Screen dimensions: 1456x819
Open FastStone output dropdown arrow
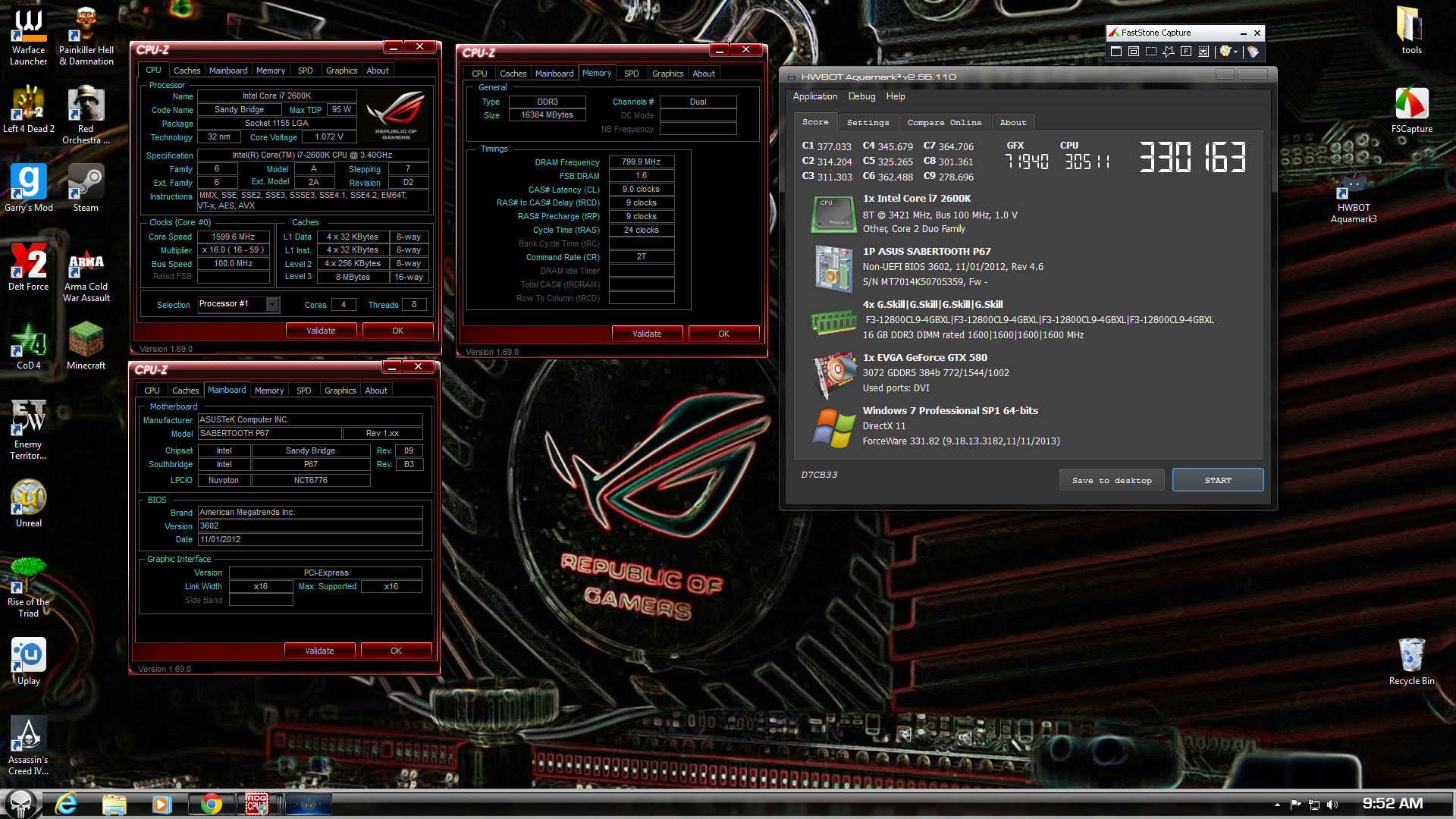coord(1236,52)
